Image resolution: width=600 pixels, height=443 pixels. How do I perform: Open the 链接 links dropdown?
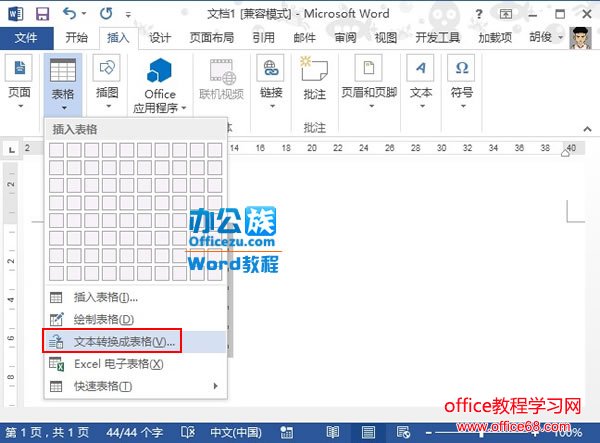coord(271,82)
